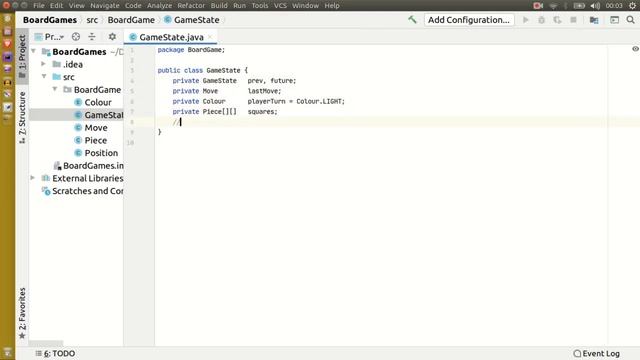Click line number 9 in gutter
Viewport: 640px width, 360px height.
[131, 132]
